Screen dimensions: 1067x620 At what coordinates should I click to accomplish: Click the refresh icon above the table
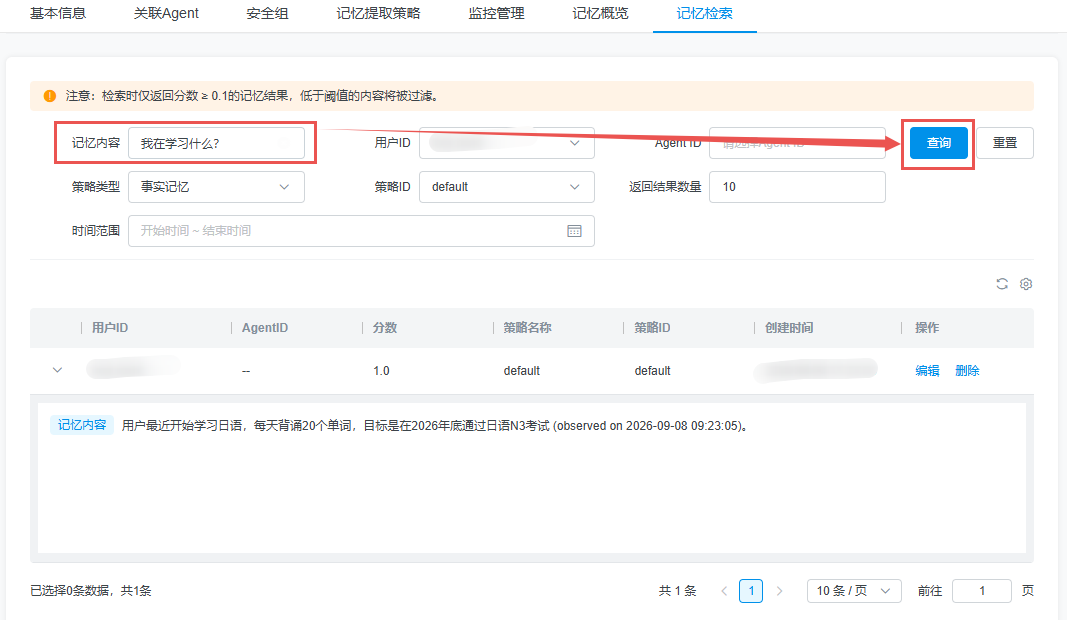pyautogui.click(x=1002, y=284)
